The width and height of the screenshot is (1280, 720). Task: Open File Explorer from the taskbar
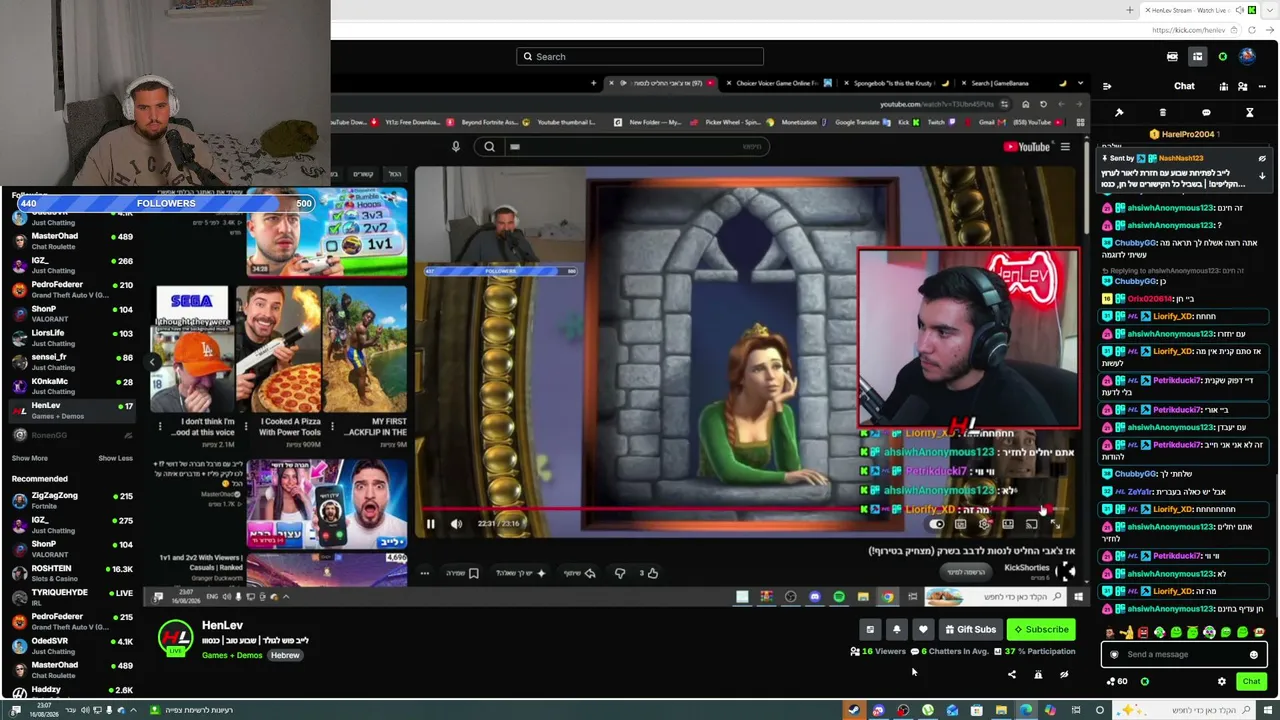pos(1001,711)
